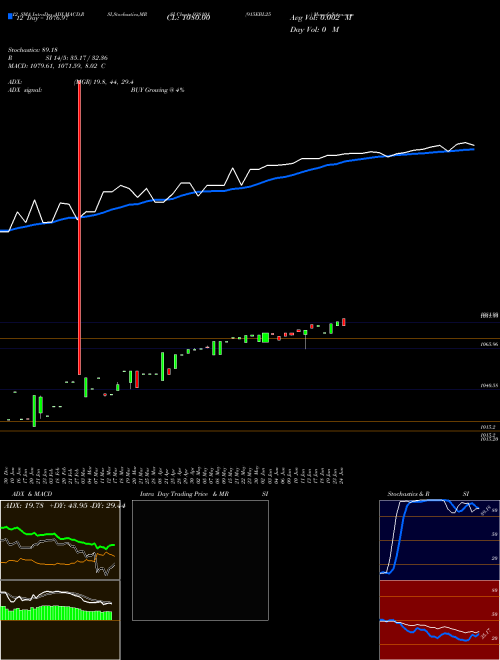Click the 'Avg Vol: 0.002 M' label

[x=321, y=18]
